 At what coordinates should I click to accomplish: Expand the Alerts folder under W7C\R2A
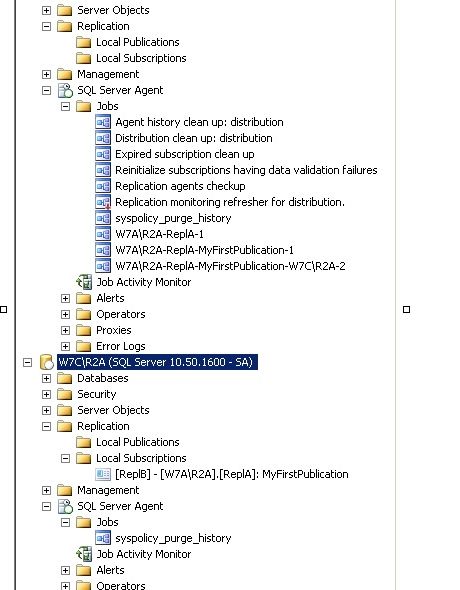coord(65,570)
